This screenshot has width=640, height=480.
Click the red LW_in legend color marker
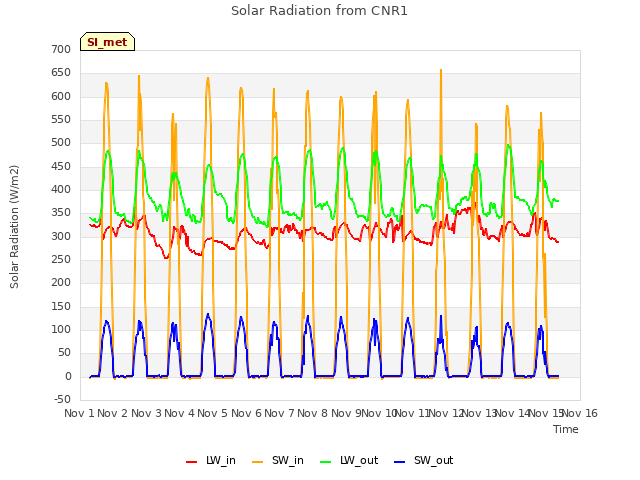[x=191, y=462]
